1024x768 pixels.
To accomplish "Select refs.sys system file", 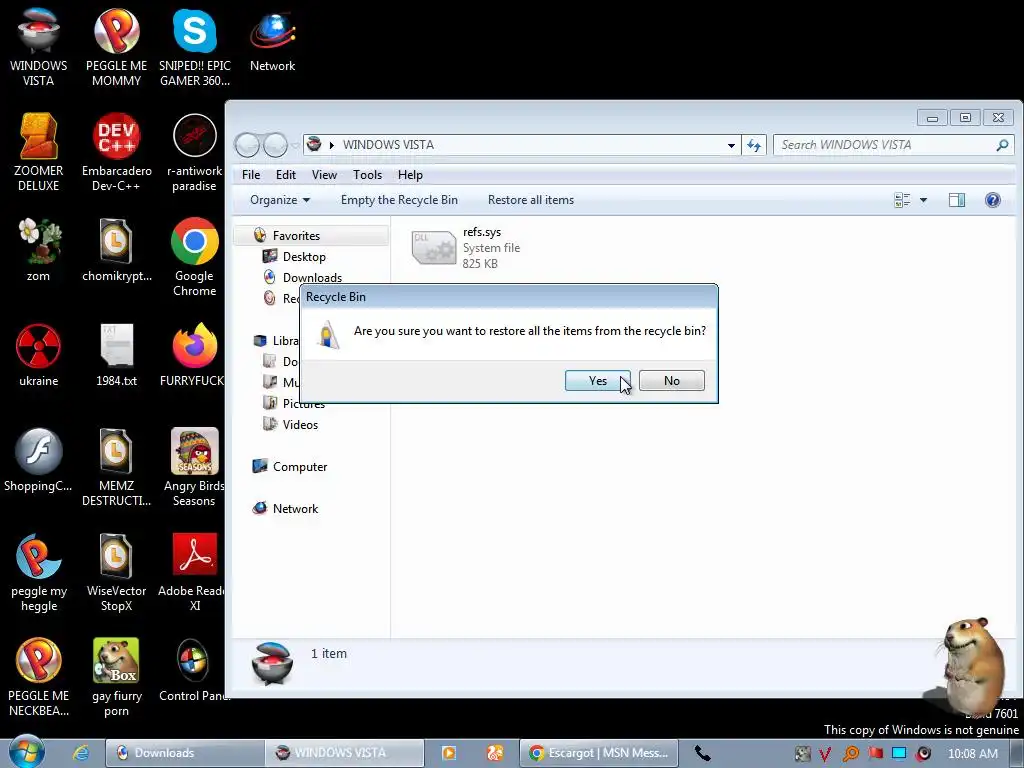I will pos(468,248).
